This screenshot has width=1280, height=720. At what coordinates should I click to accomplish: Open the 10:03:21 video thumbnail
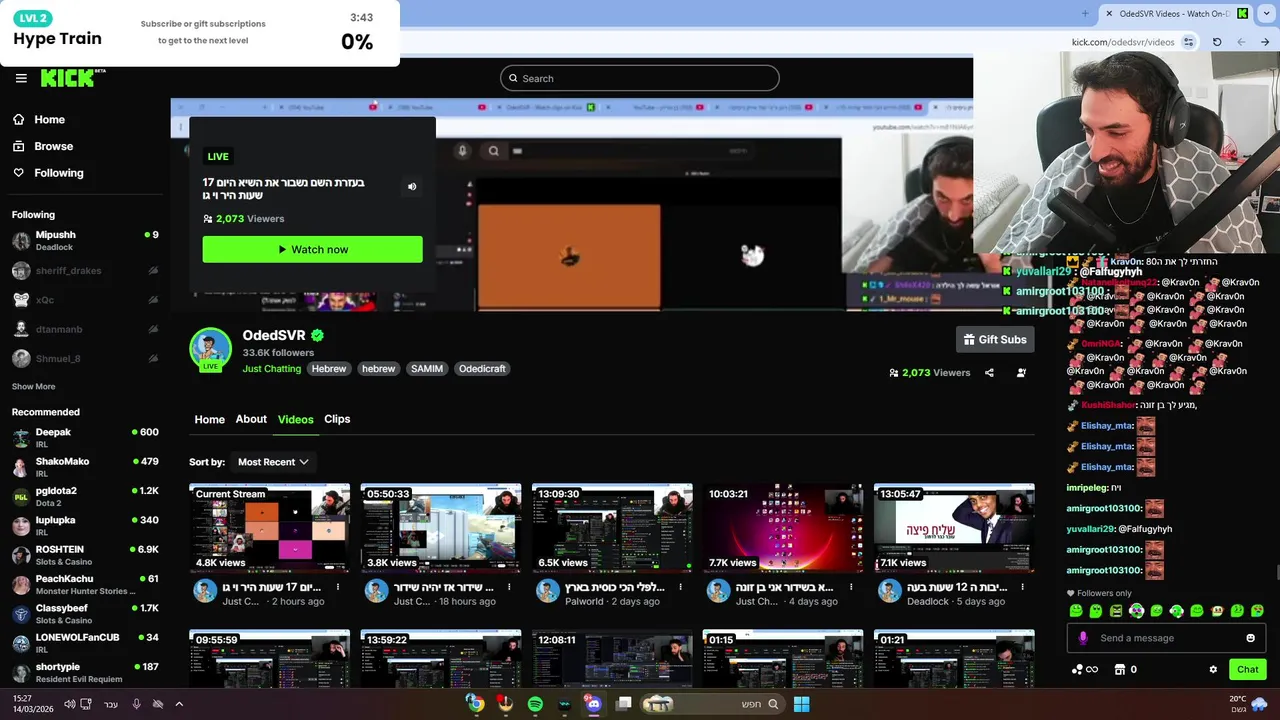[x=783, y=529]
